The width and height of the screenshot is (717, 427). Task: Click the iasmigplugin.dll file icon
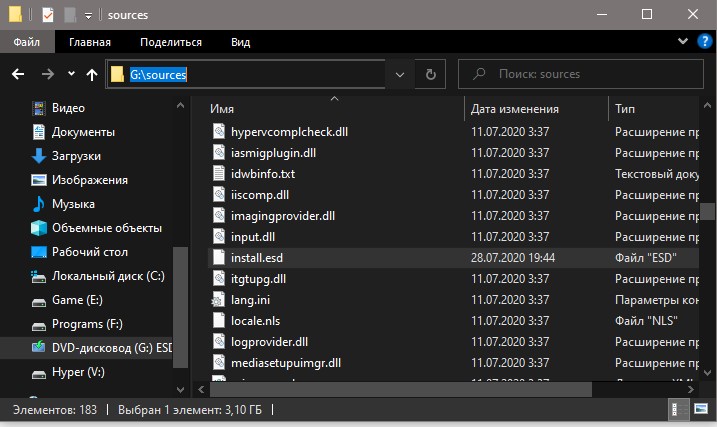pos(219,153)
